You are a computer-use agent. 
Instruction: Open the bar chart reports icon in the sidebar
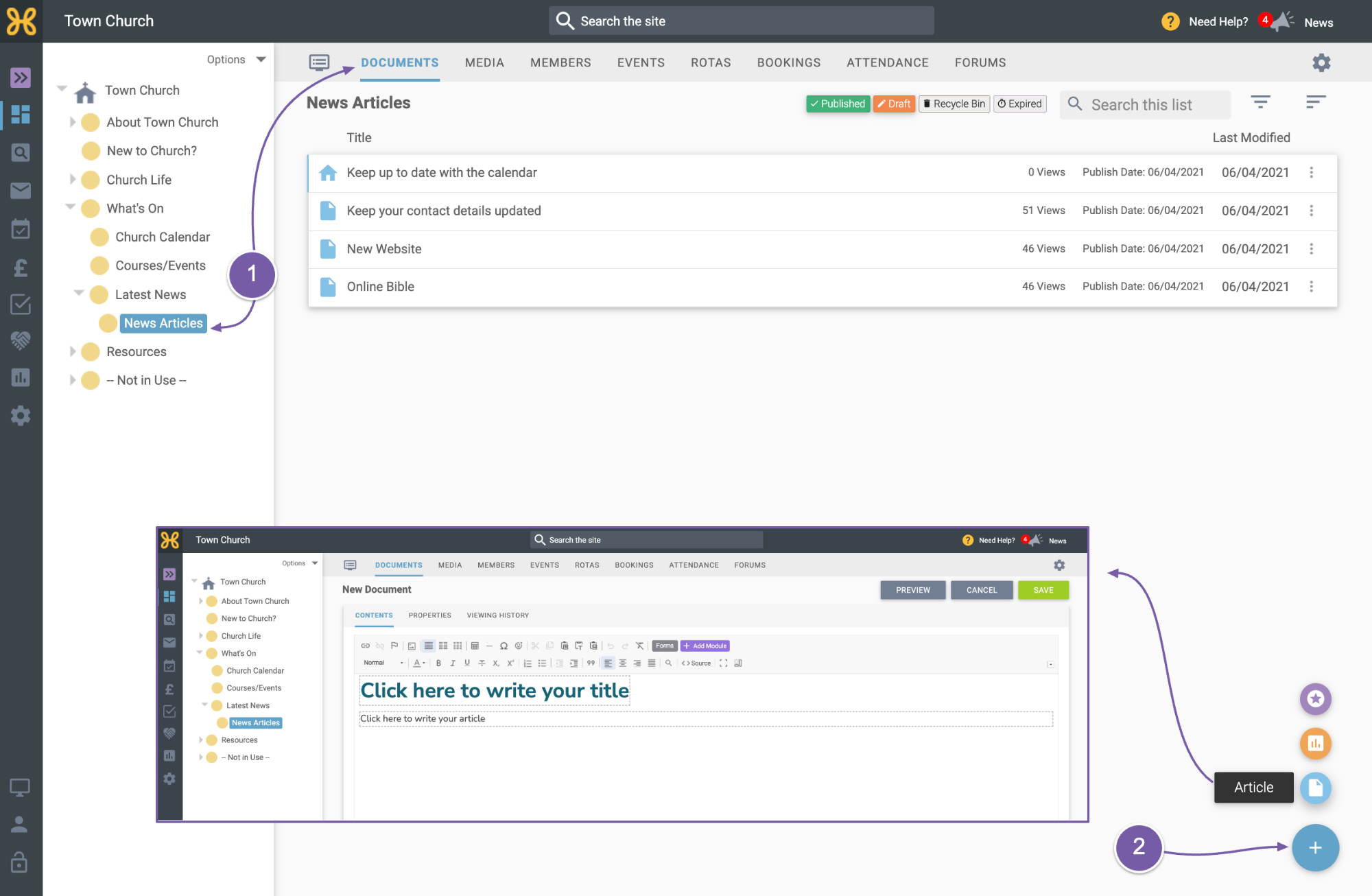21,377
